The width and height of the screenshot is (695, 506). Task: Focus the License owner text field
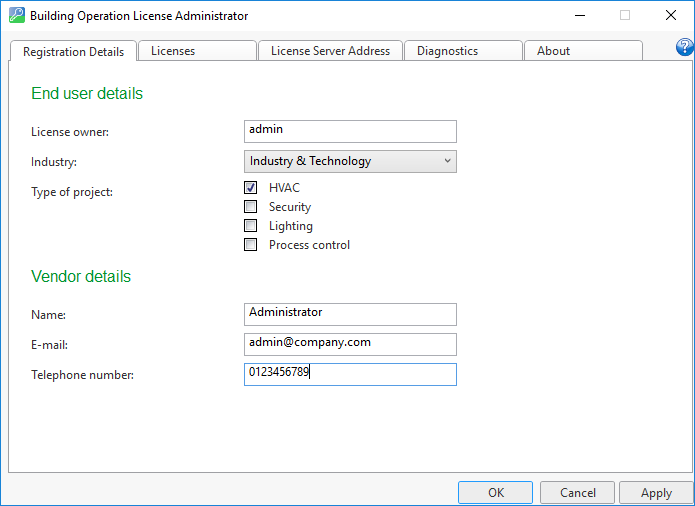[x=350, y=132]
